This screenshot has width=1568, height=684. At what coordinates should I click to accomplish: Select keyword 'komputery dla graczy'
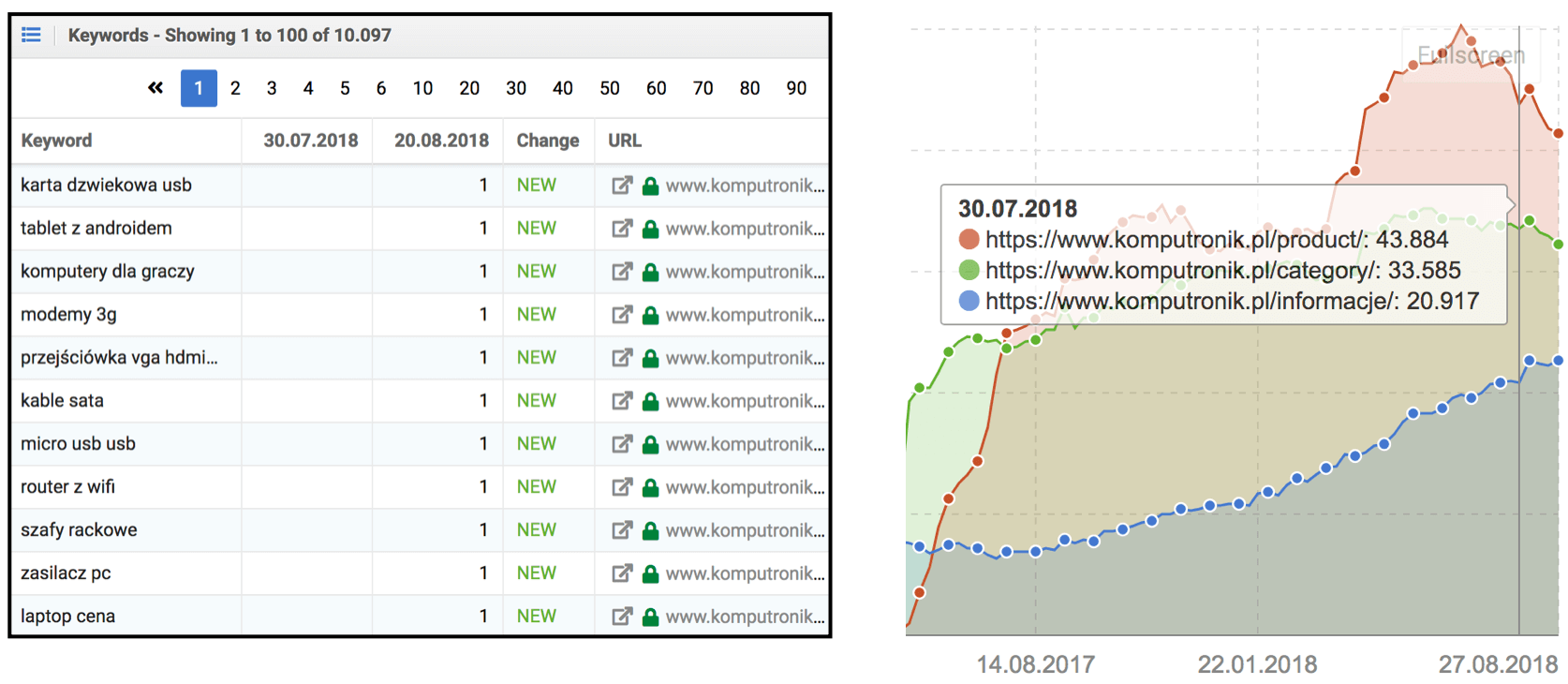click(108, 272)
